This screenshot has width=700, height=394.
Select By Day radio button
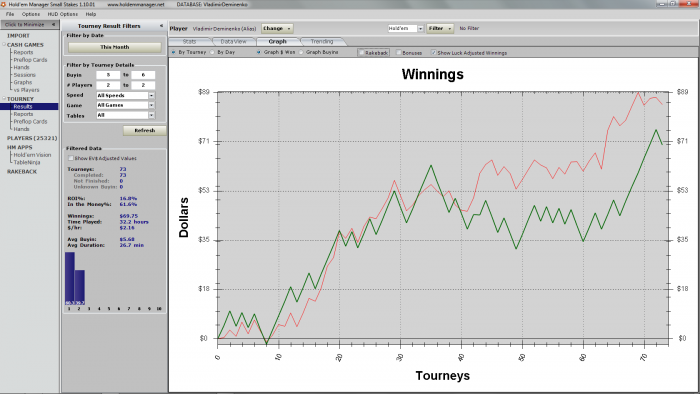(x=212, y=52)
